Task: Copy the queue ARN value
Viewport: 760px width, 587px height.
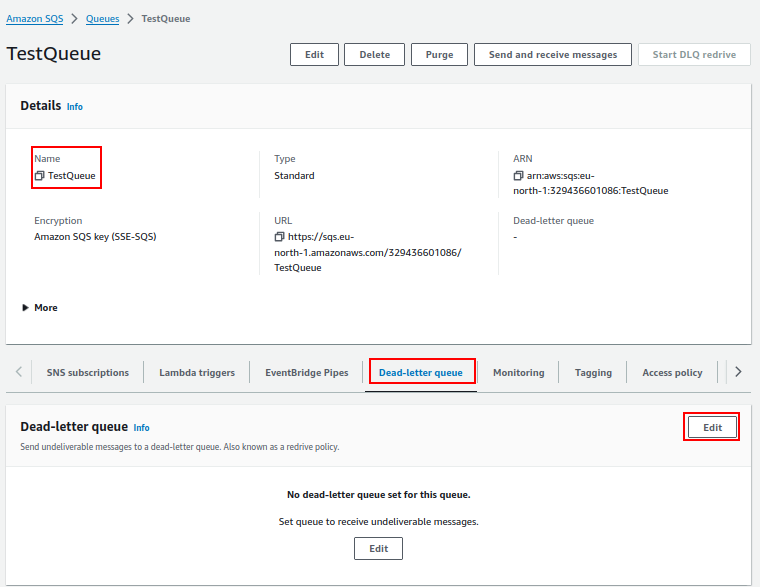Action: [x=518, y=175]
